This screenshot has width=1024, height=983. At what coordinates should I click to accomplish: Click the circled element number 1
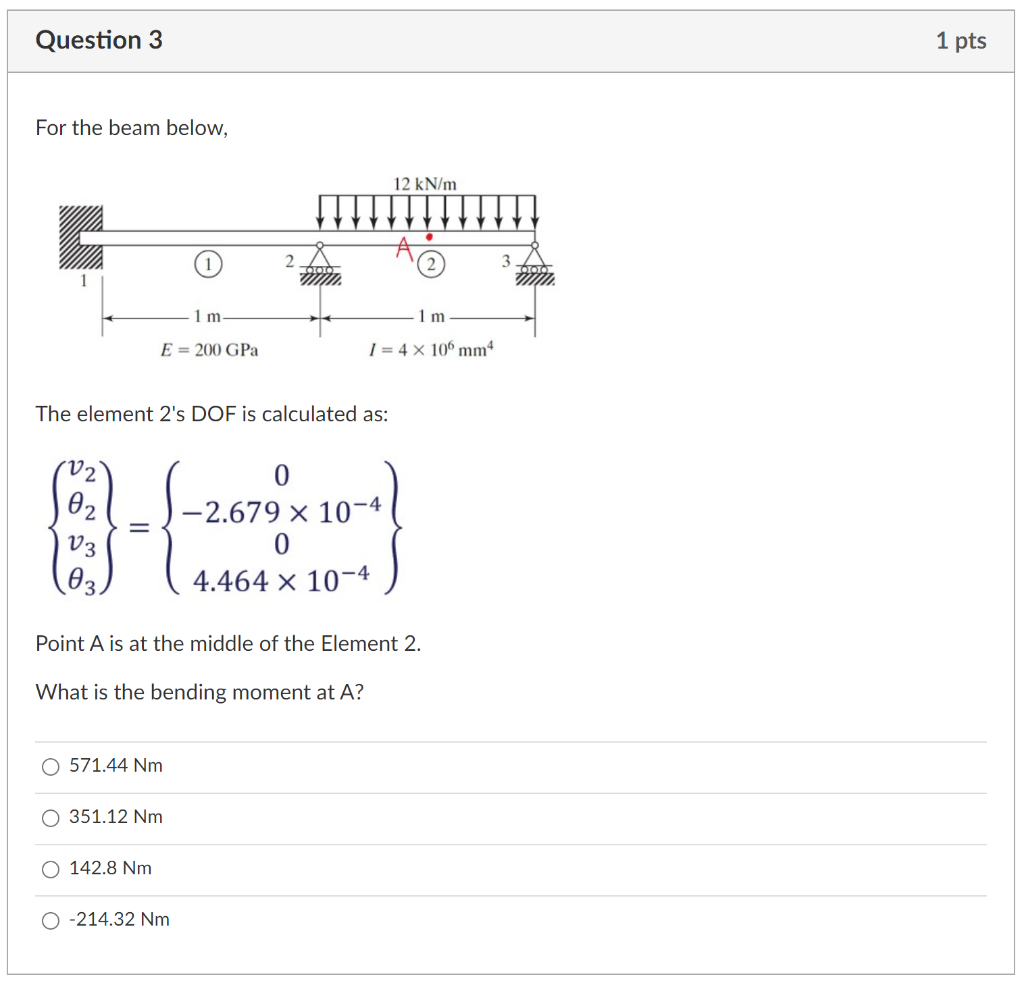tap(207, 263)
